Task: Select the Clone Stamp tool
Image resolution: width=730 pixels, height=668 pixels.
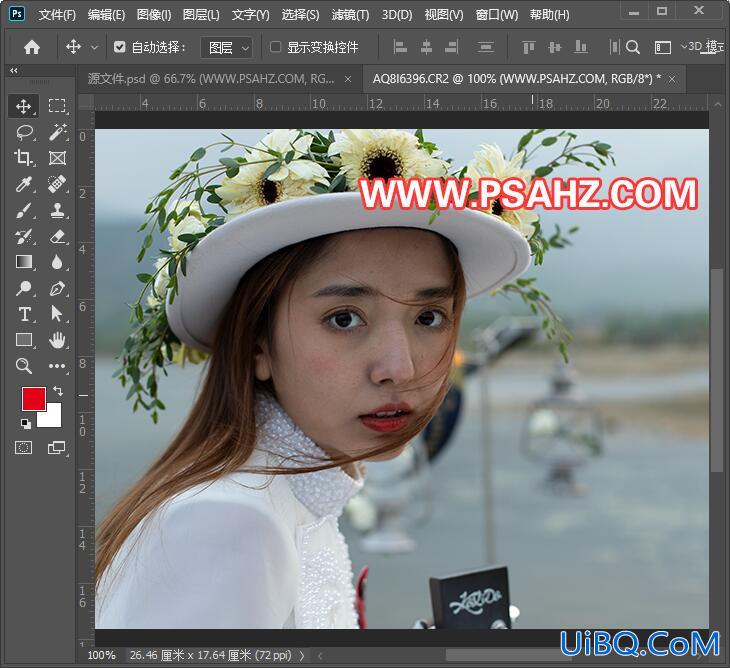Action: [57, 210]
